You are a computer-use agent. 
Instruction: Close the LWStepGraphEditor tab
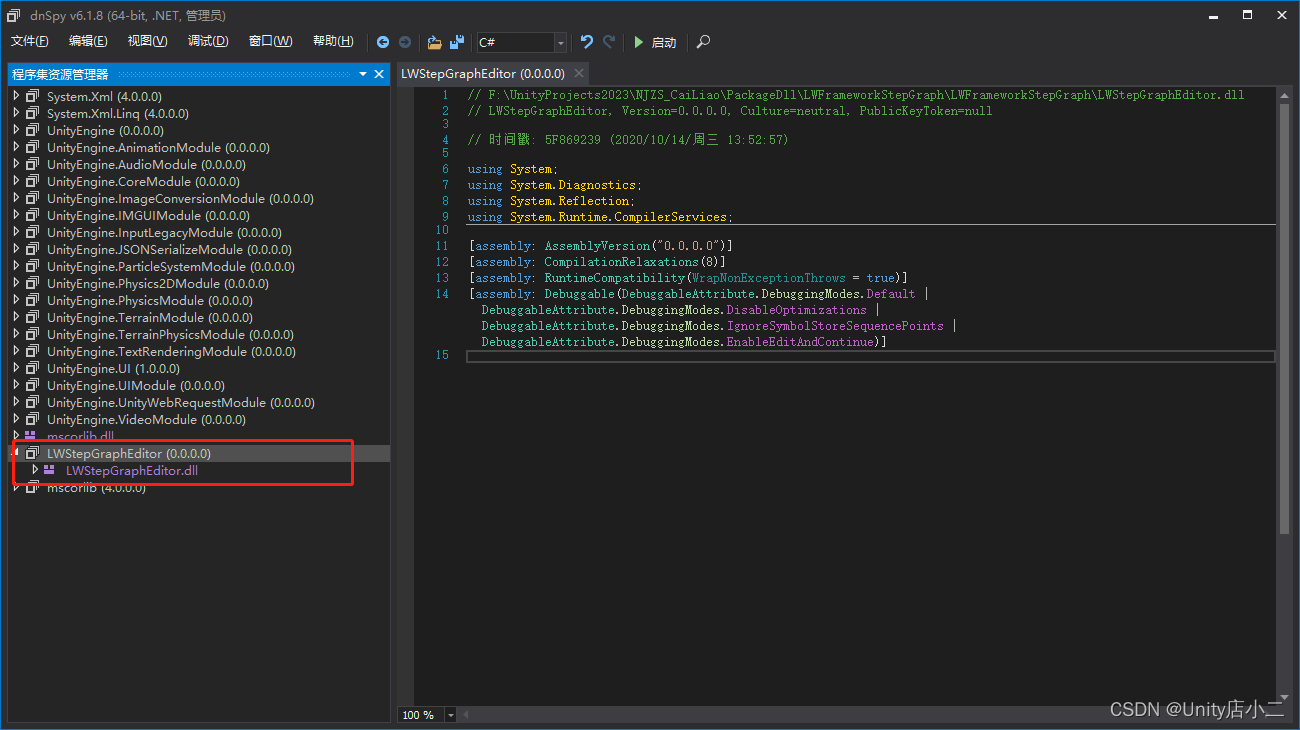coord(578,73)
